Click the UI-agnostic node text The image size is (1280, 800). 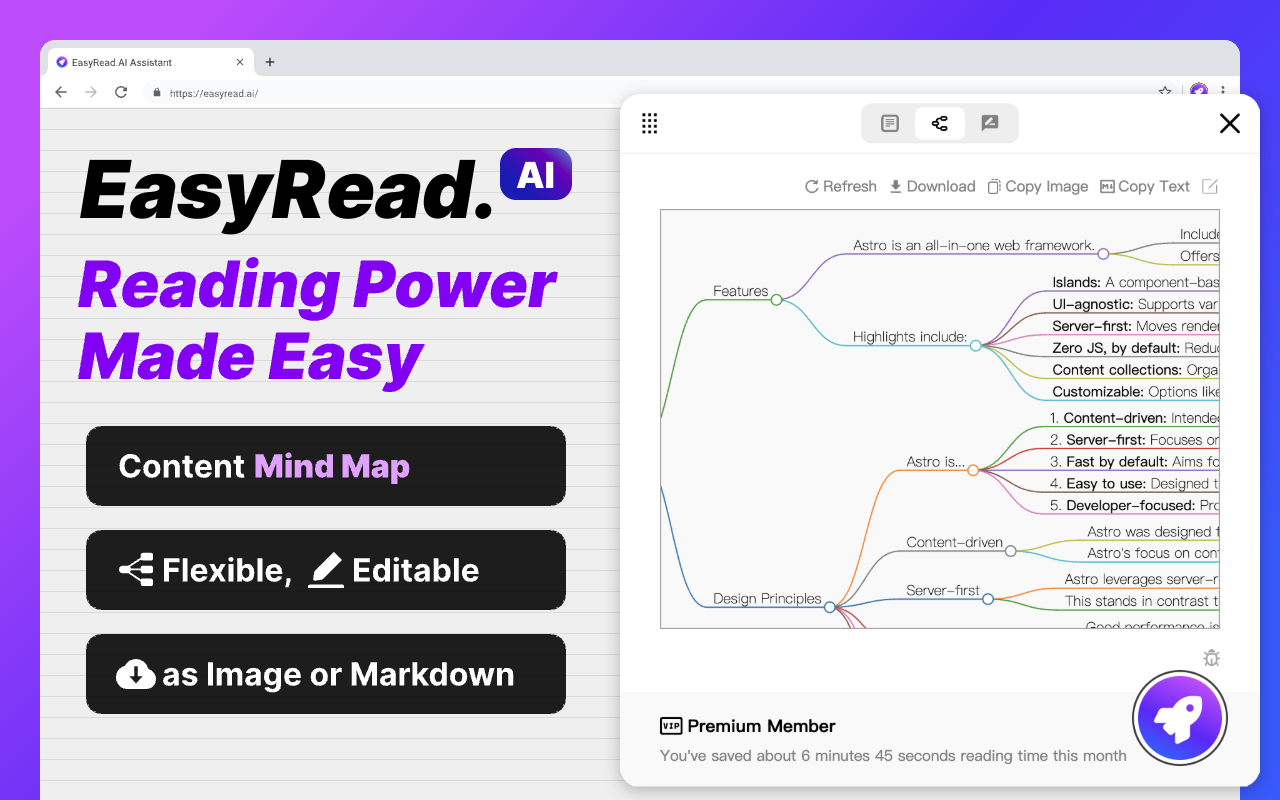(x=1135, y=304)
